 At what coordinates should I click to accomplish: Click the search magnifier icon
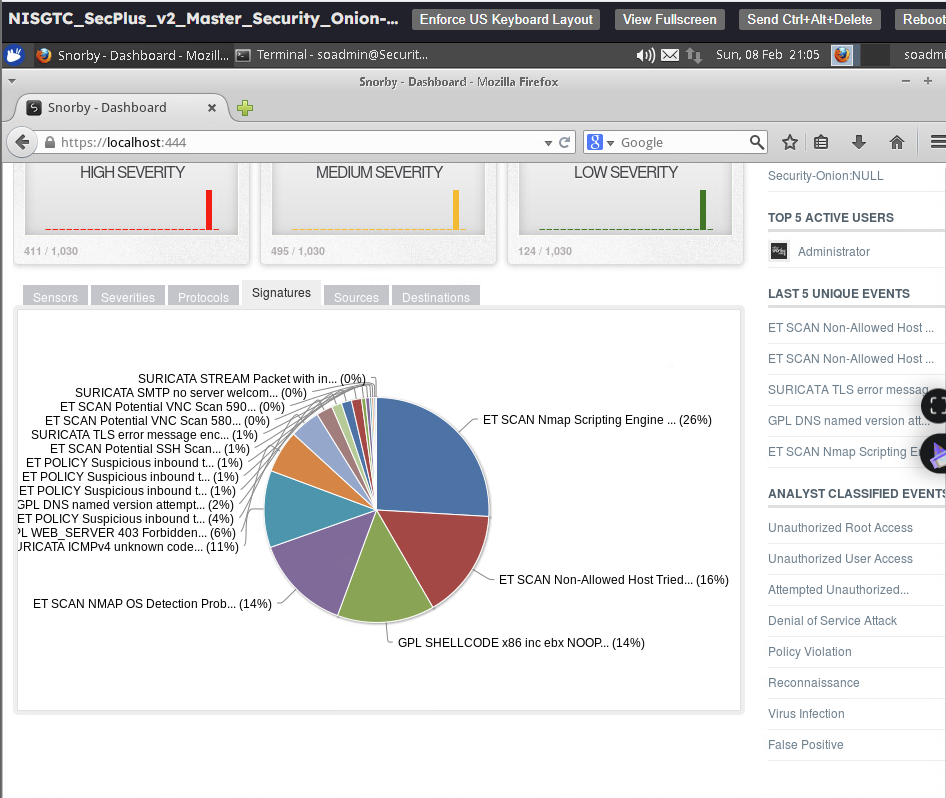(x=757, y=142)
